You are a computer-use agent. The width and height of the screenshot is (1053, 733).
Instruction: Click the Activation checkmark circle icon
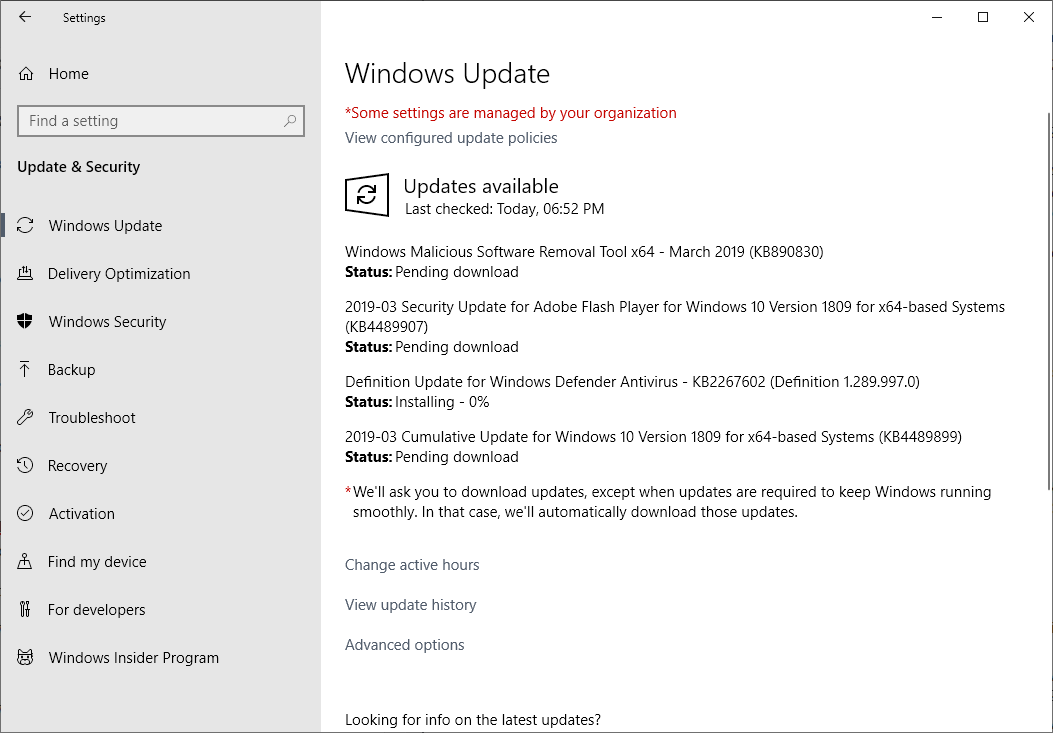coord(25,514)
